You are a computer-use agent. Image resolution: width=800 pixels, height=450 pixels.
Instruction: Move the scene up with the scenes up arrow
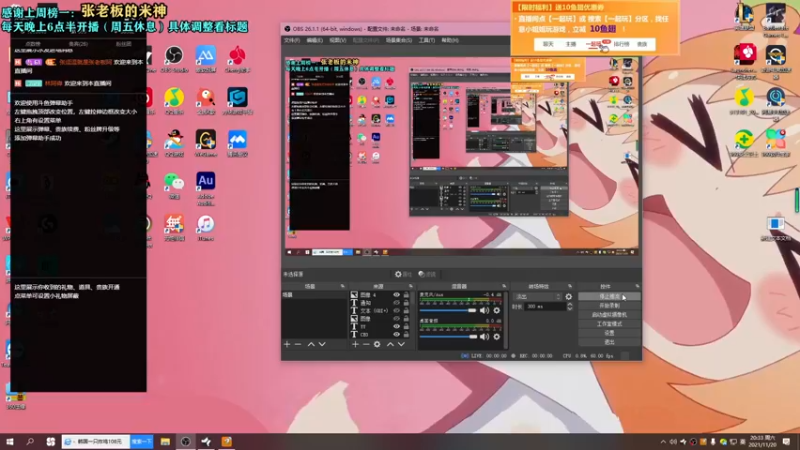click(x=311, y=344)
